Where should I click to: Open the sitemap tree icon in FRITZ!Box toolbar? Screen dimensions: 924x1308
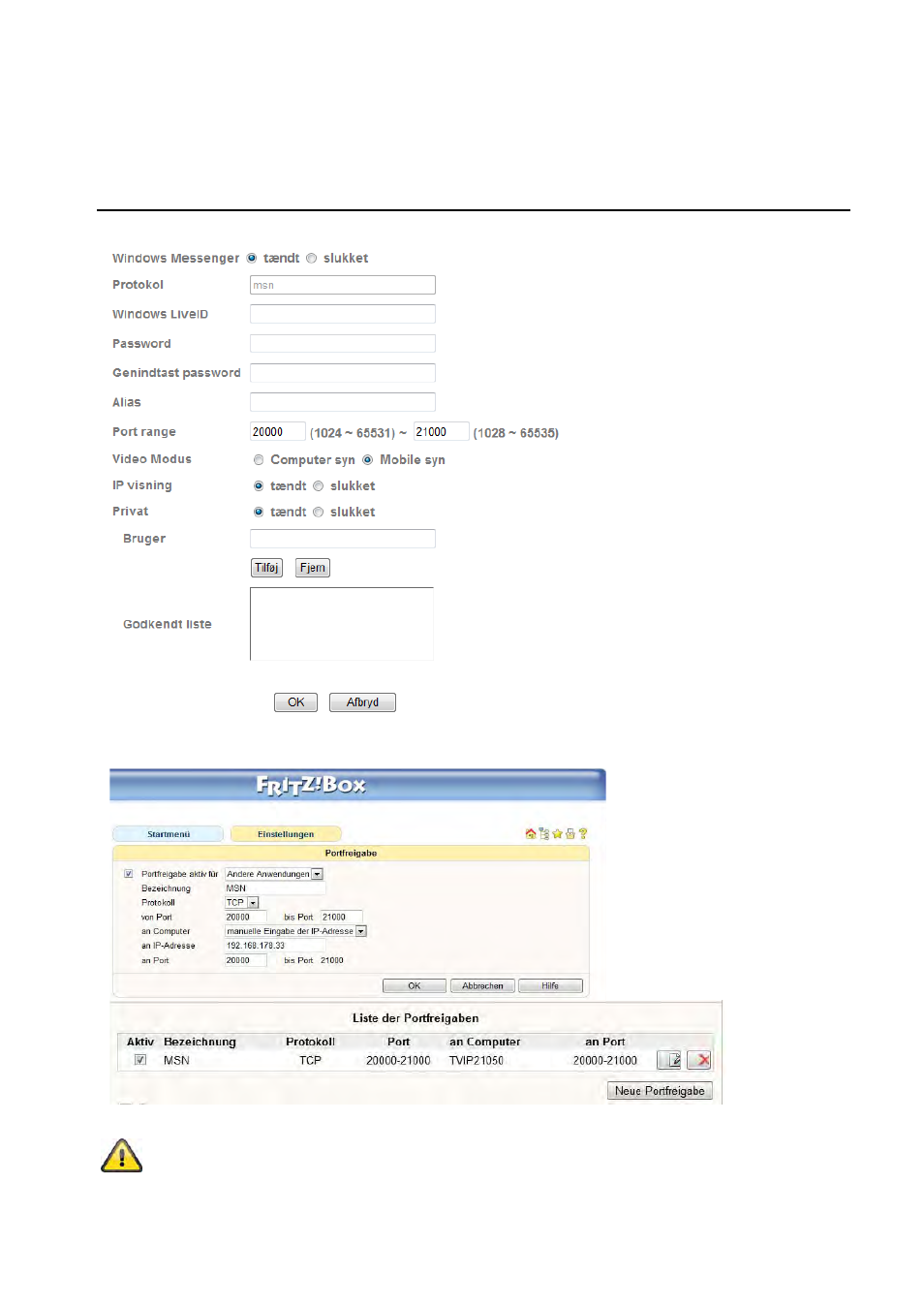(x=544, y=833)
